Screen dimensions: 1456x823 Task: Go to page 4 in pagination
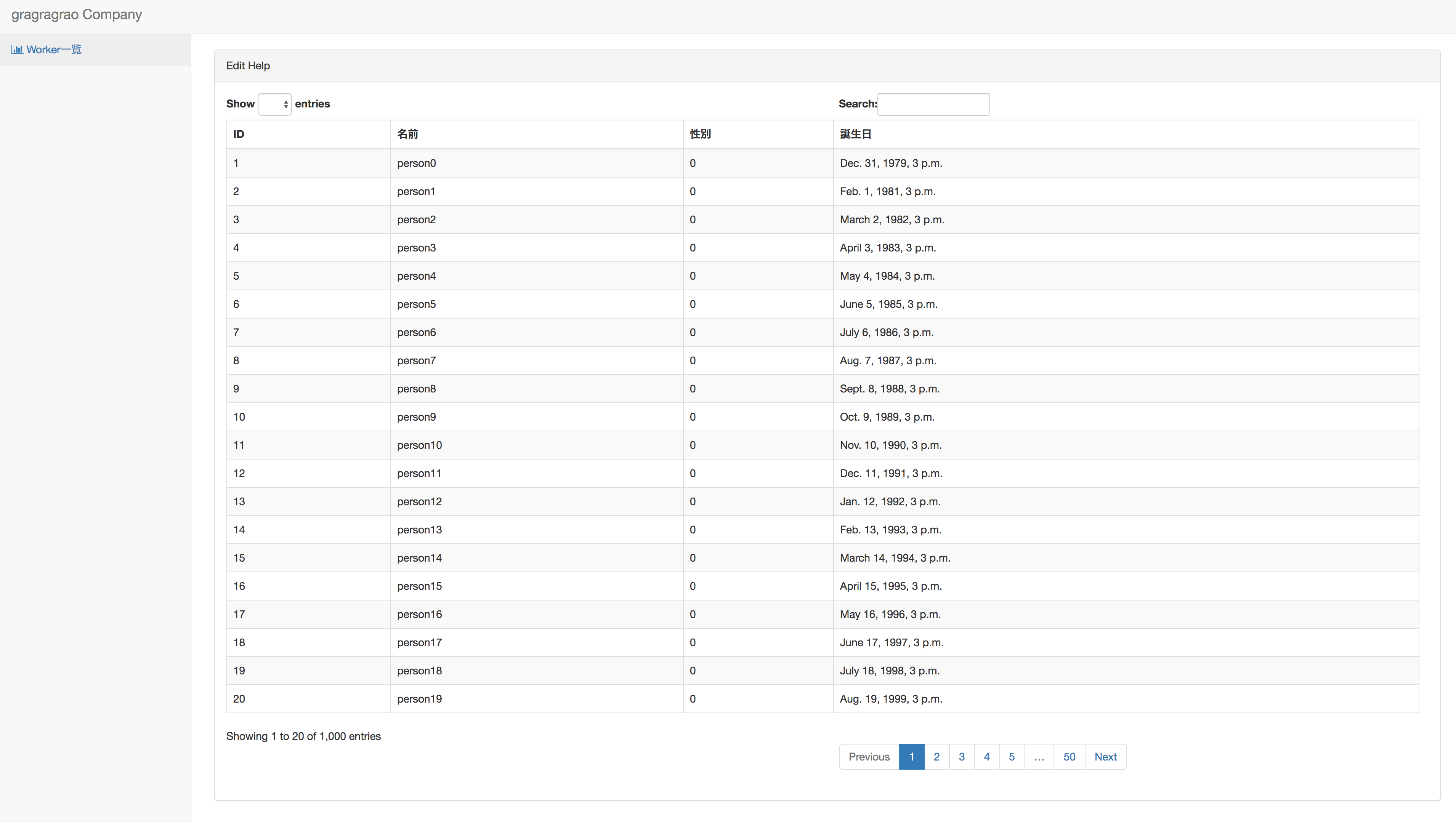click(x=987, y=757)
